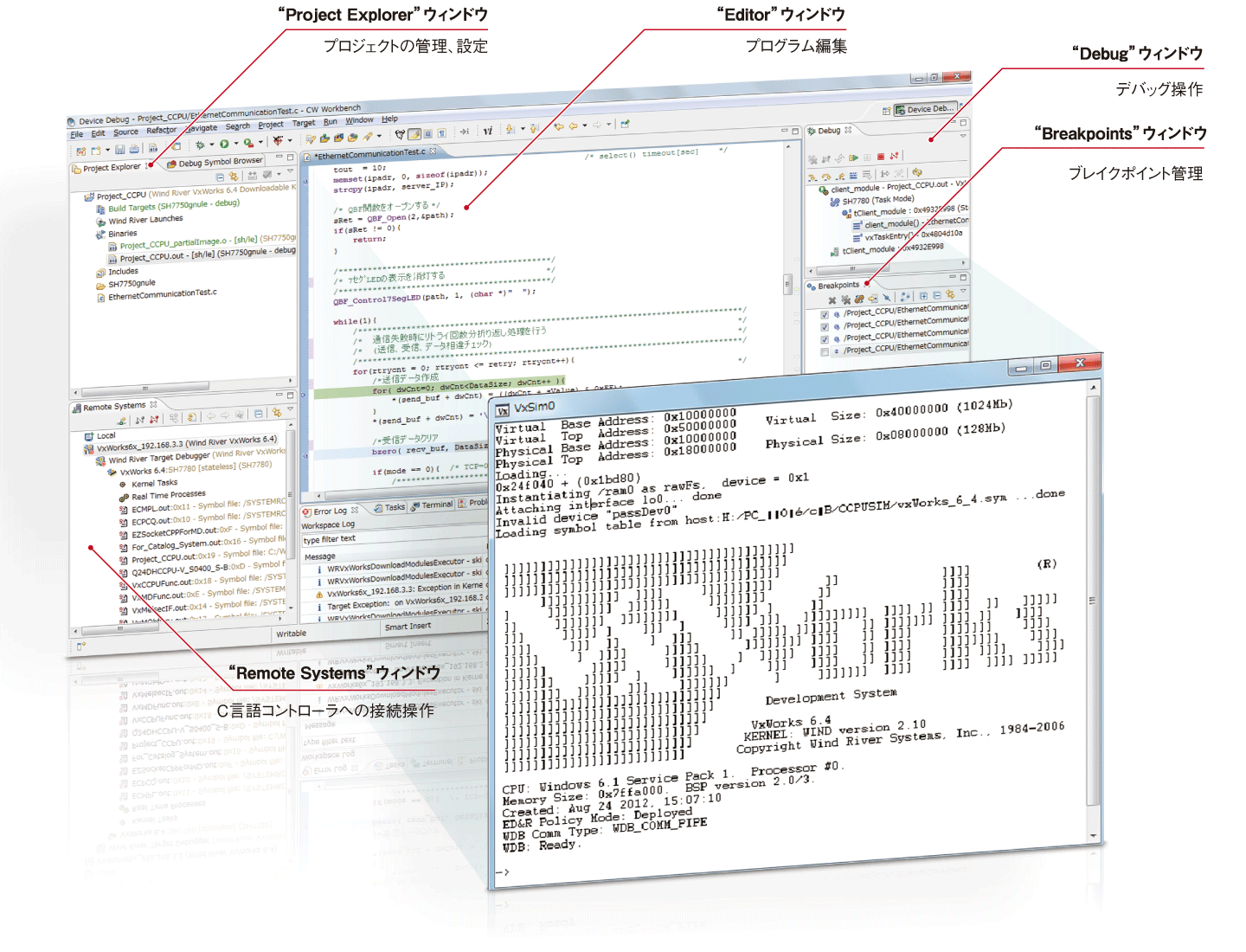The image size is (1246, 952).
Task: Click Link with Editor icon in Project Explorer
Action: (234, 176)
